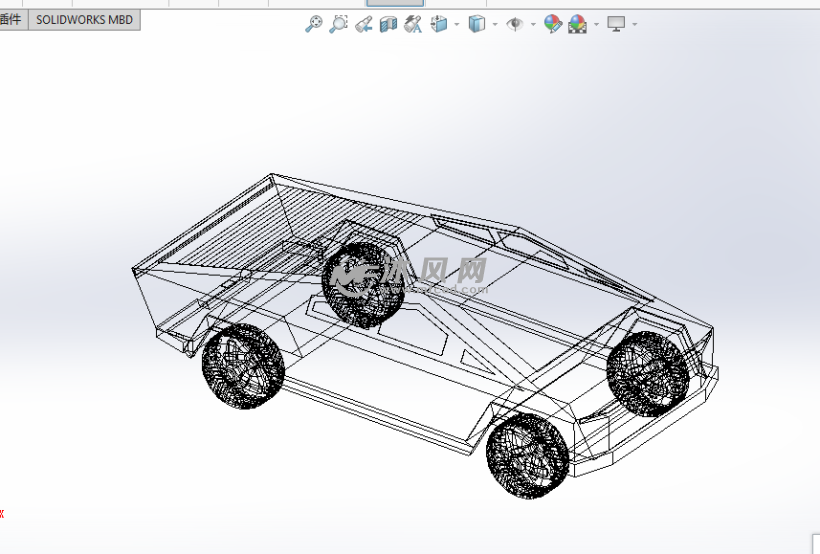This screenshot has width=820, height=554.
Task: Expand the Hide/Show Items dropdown arrow
Action: 533,24
